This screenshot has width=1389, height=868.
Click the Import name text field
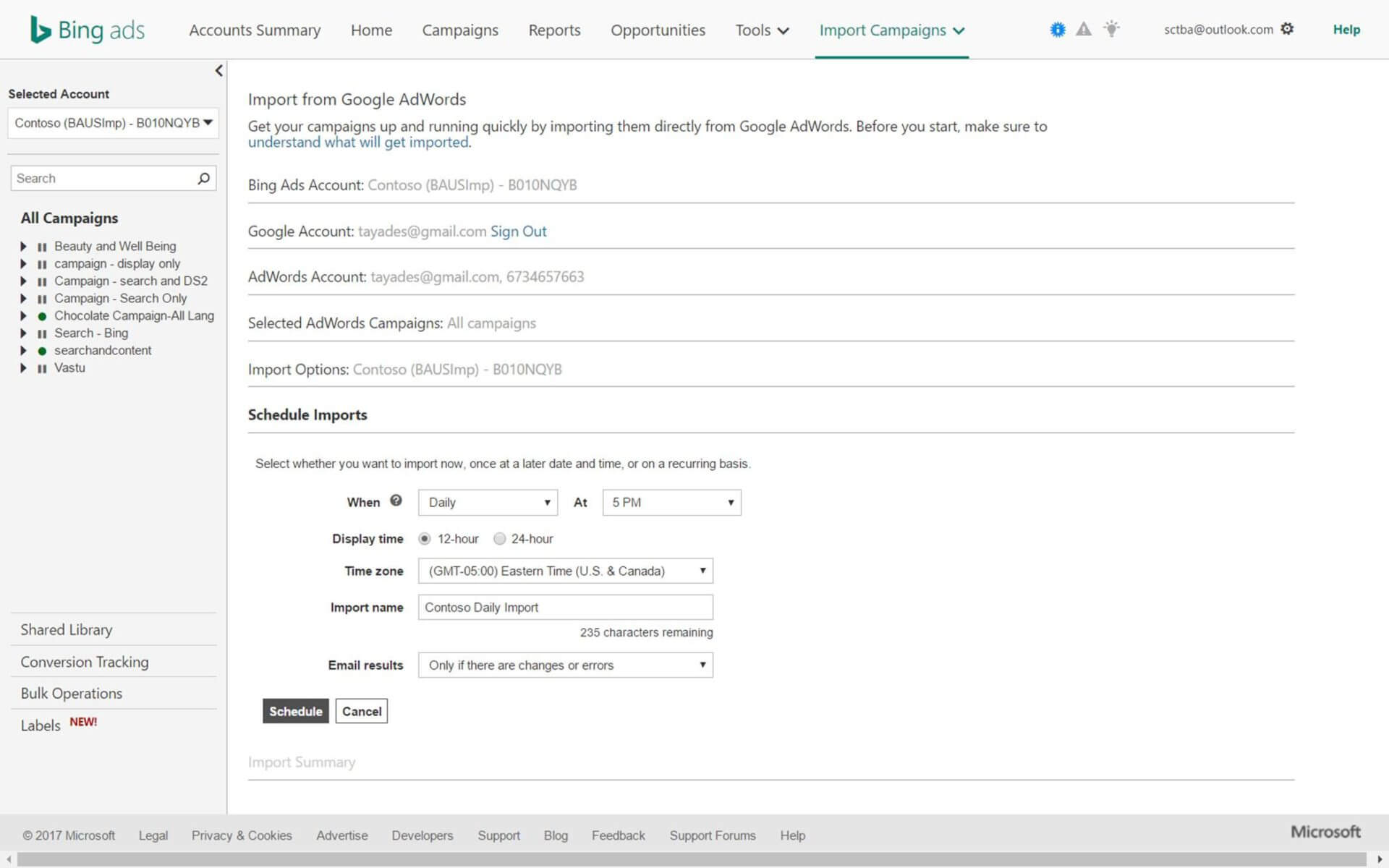tap(565, 608)
